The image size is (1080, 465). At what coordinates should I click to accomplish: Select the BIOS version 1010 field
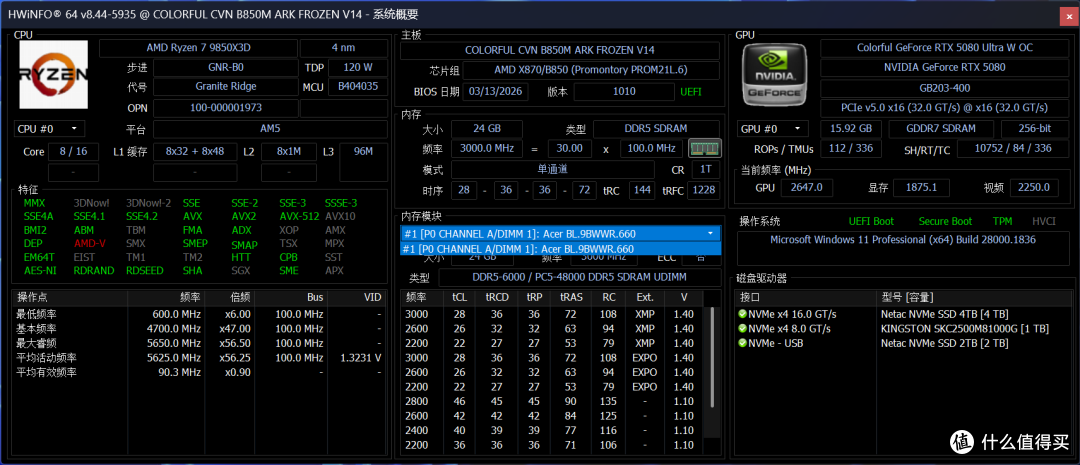point(623,91)
